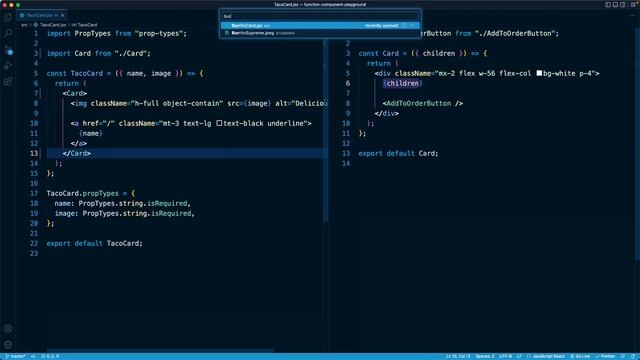
Task: Open the Source Control view
Action: (8, 50)
